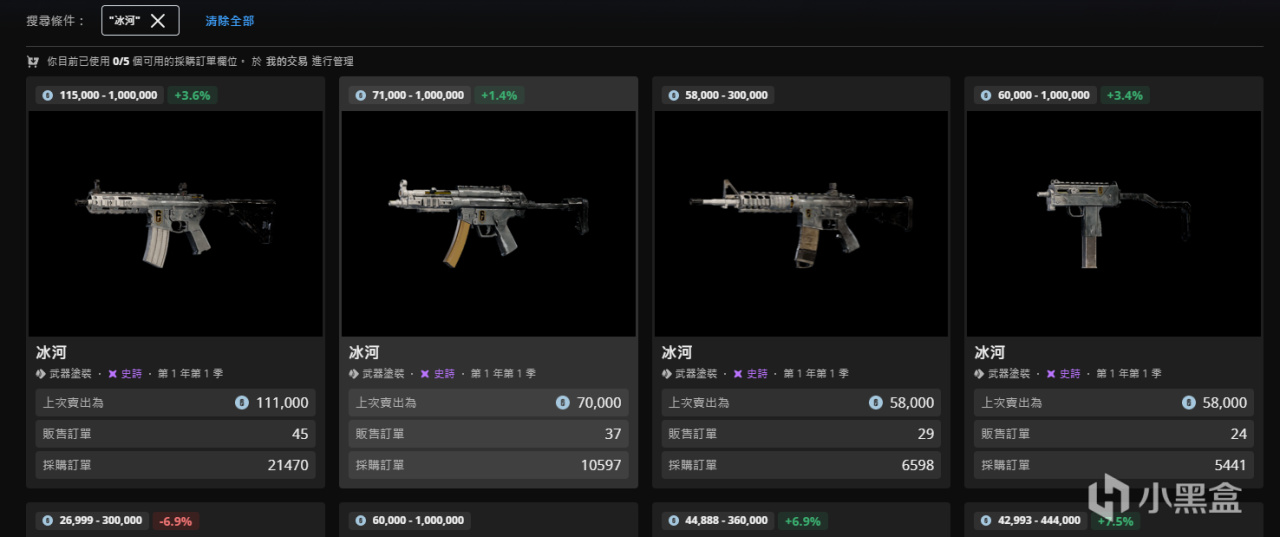Click the coin icon in the 44,888 - 360,000 badge
The width and height of the screenshot is (1280, 537).
(673, 521)
